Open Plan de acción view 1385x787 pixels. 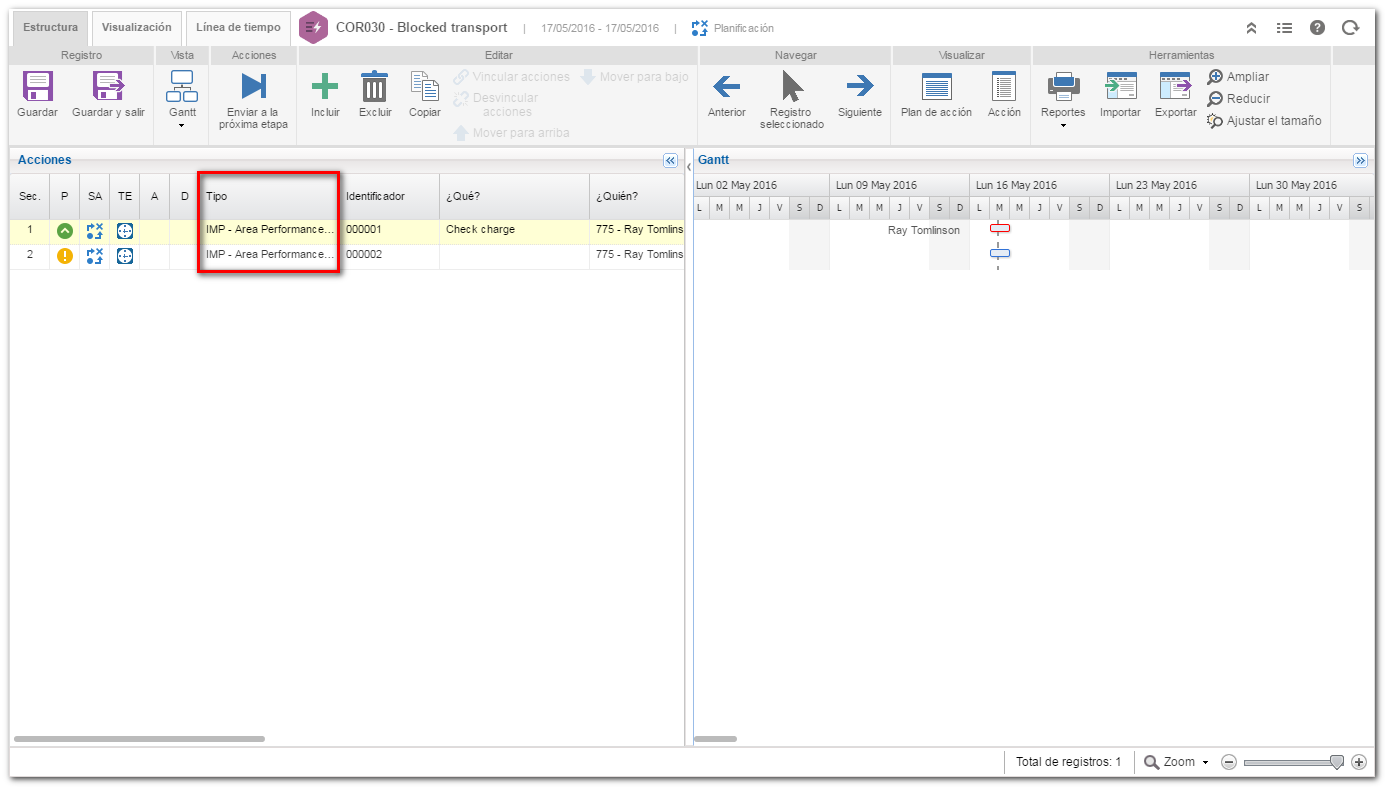tap(936, 86)
